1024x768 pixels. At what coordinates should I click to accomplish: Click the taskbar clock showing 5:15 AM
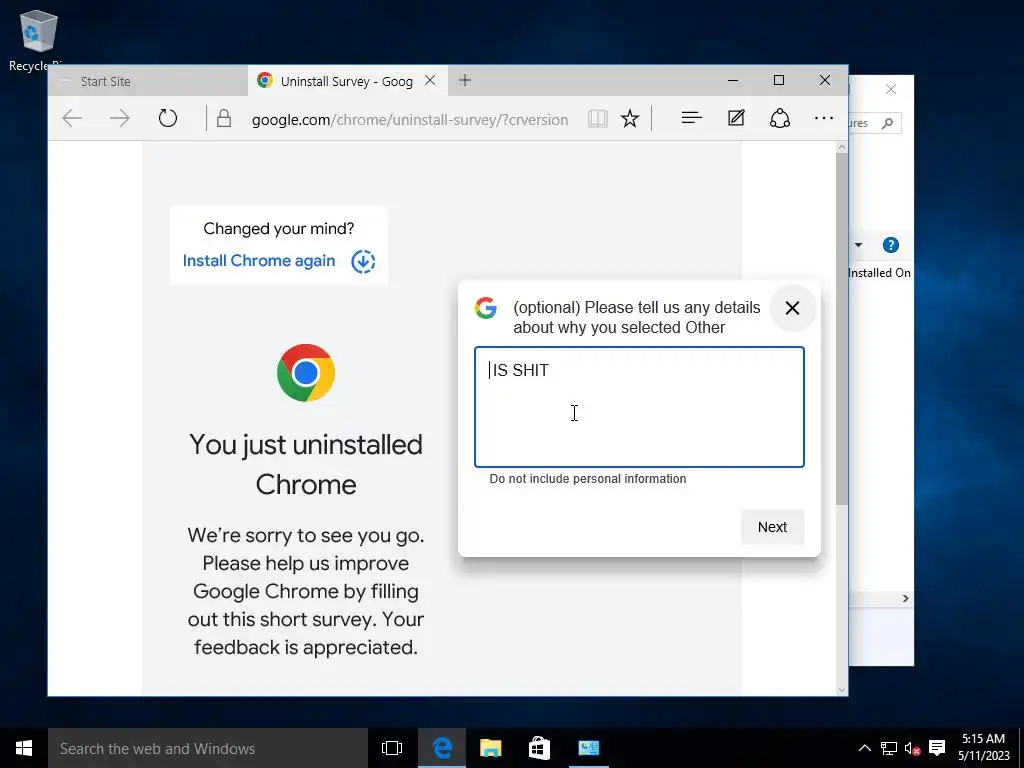984,747
